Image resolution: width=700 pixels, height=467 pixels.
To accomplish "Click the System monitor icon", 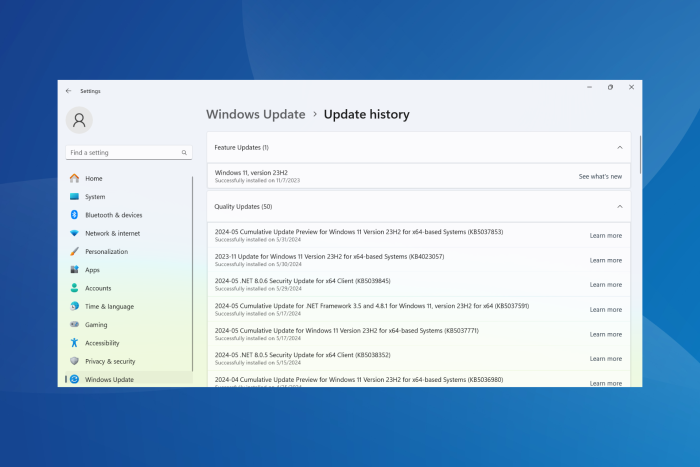I will coord(74,196).
